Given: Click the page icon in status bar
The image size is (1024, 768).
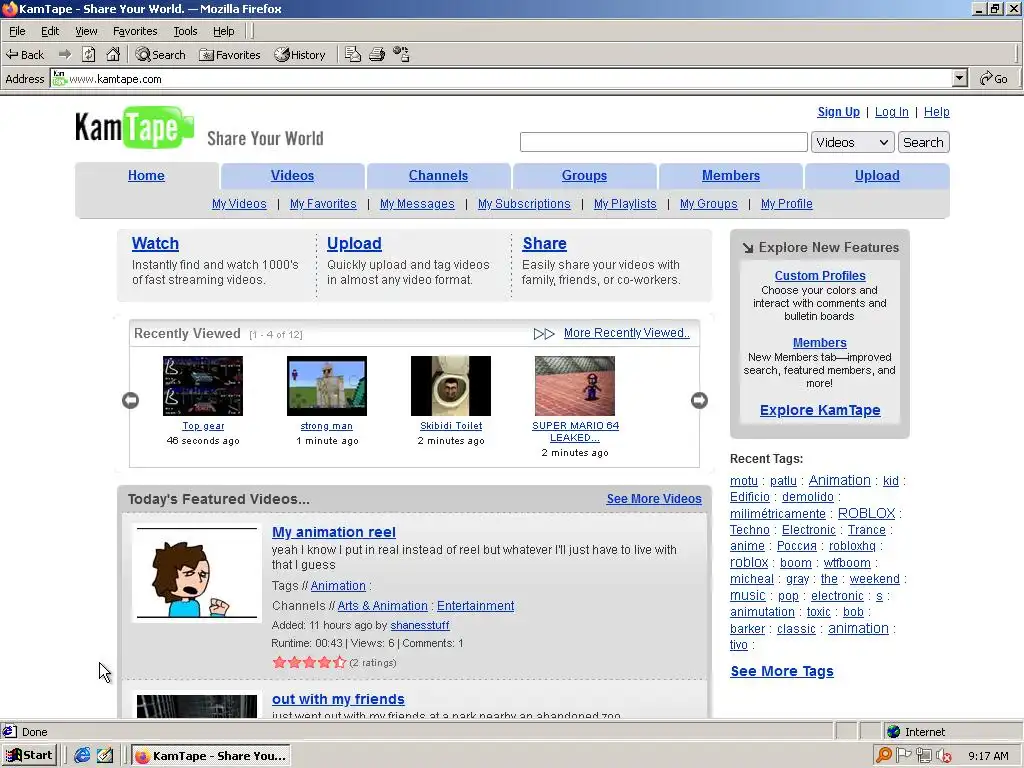Looking at the screenshot, I should click(9, 731).
